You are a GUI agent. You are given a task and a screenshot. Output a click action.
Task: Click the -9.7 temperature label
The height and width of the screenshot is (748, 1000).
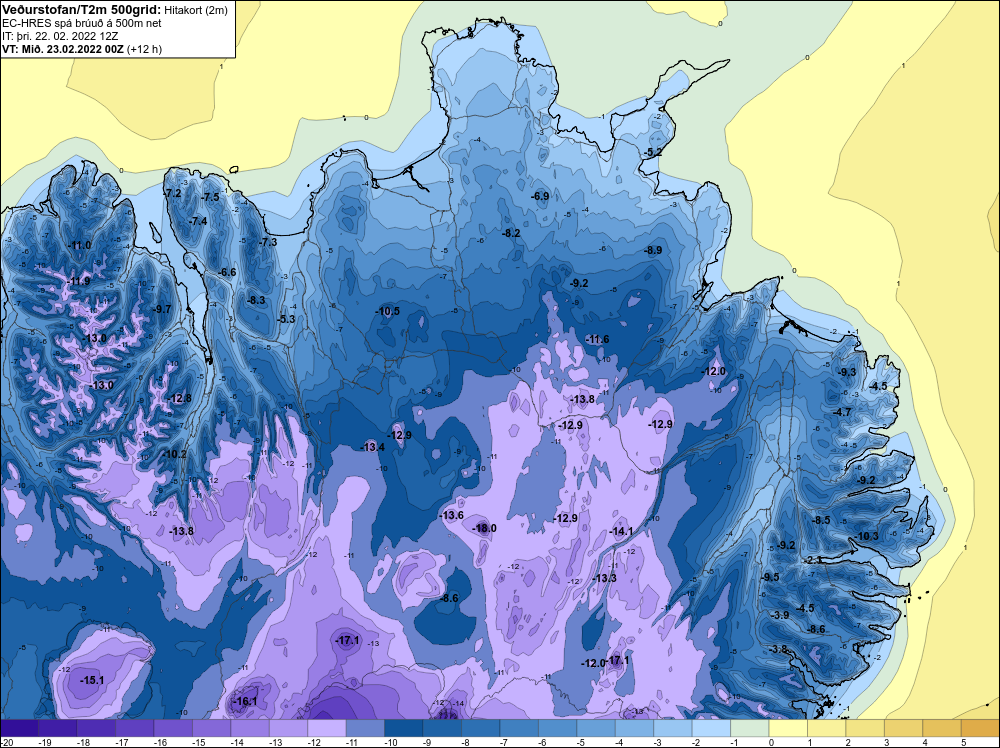(x=162, y=309)
